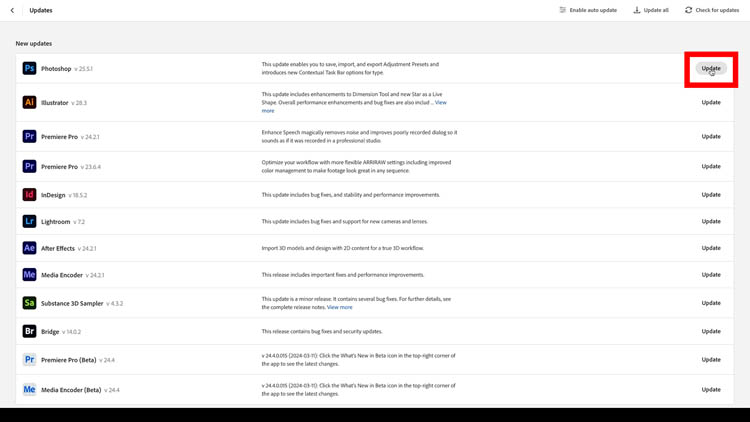The width and height of the screenshot is (750, 422).
Task: Click the Import 3D models description text
Action: point(342,248)
